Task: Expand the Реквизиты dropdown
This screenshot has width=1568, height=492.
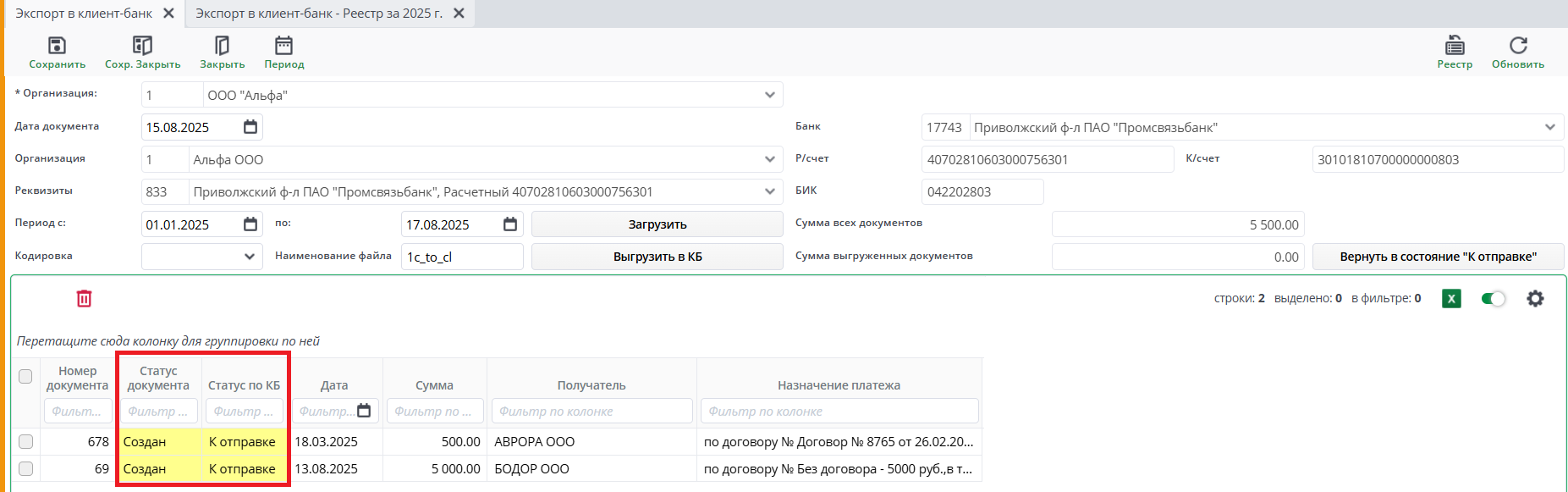Action: click(x=769, y=192)
